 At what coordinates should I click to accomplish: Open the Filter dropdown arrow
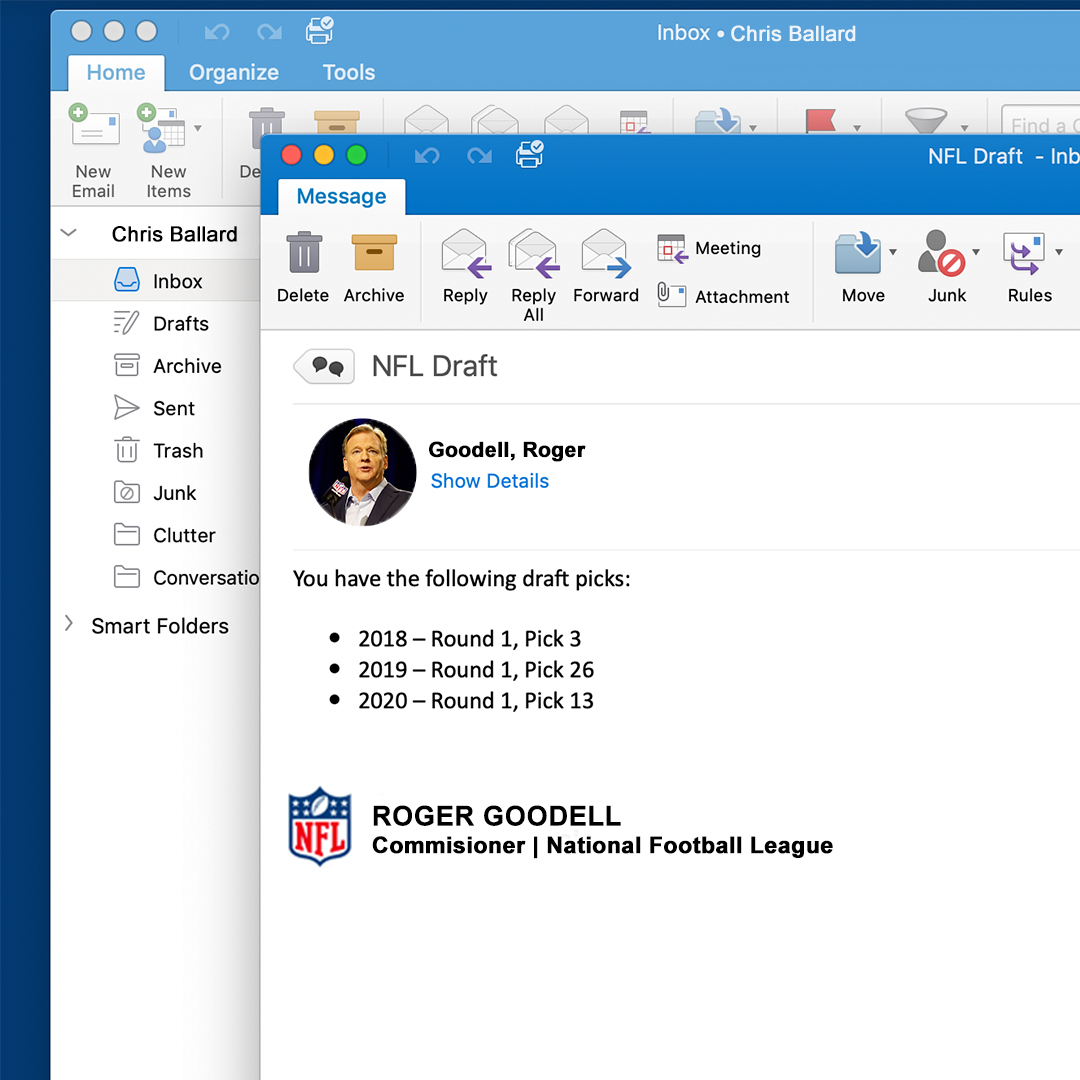(964, 128)
